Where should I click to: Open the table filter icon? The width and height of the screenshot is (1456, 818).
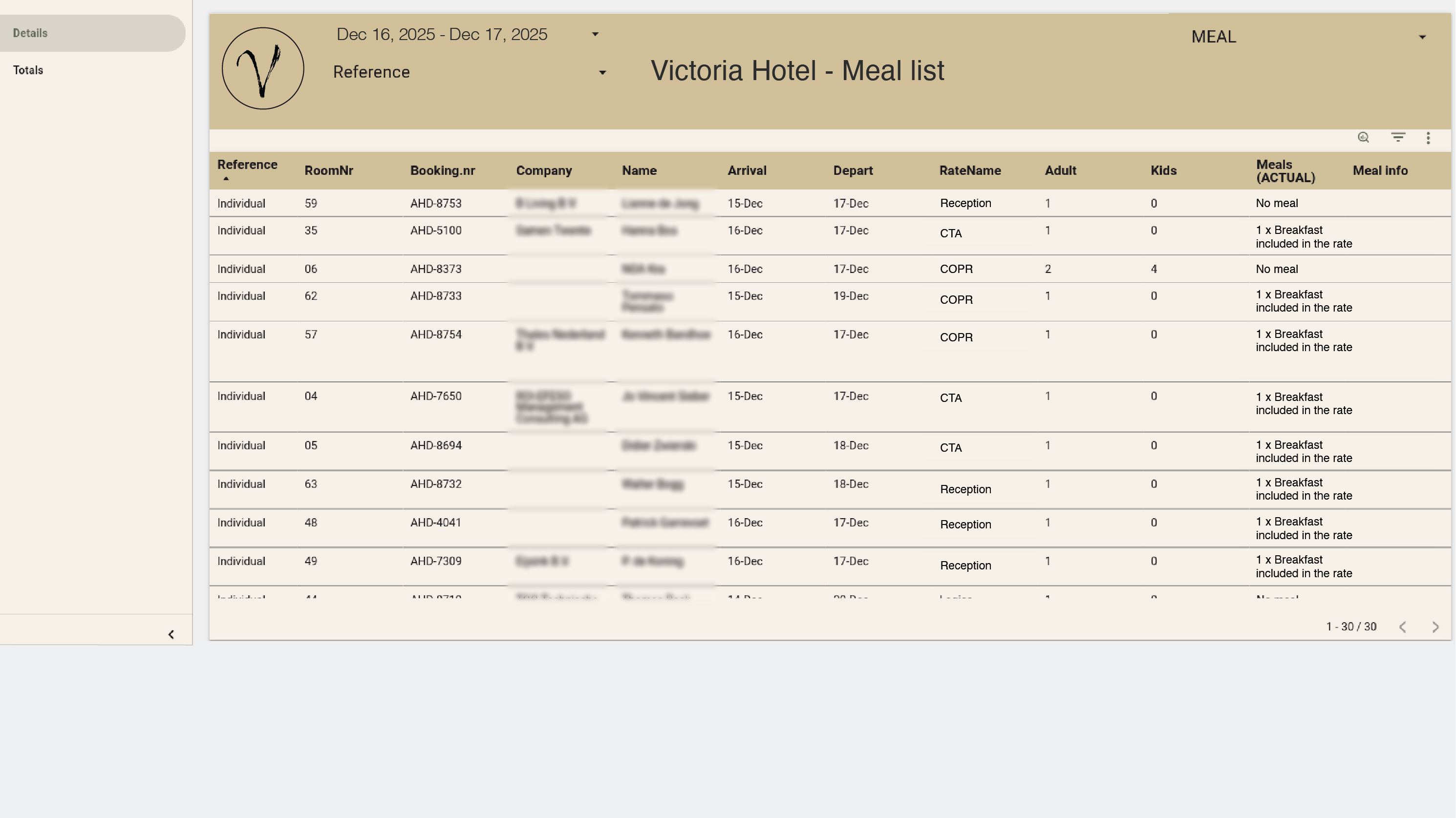pyautogui.click(x=1398, y=137)
